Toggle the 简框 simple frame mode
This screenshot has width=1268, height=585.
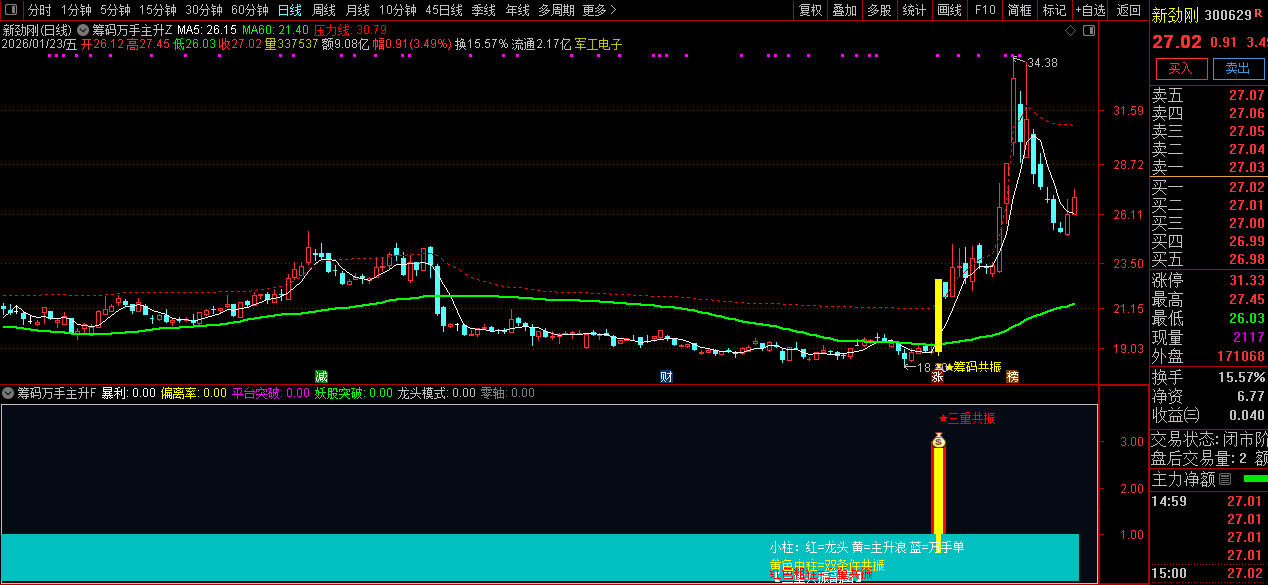(1019, 10)
